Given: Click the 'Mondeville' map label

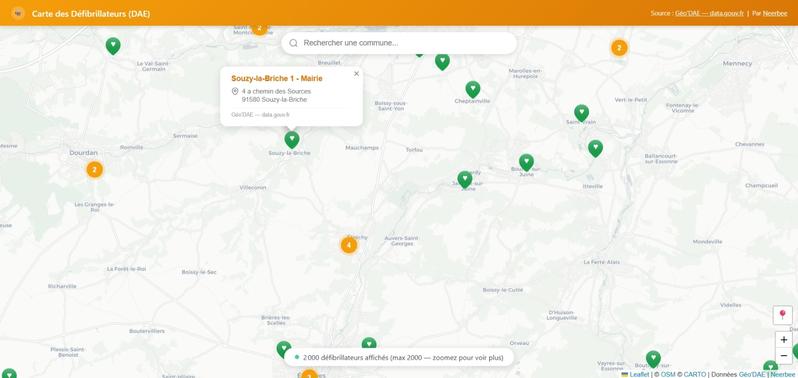Looking at the screenshot, I should coord(707,242).
